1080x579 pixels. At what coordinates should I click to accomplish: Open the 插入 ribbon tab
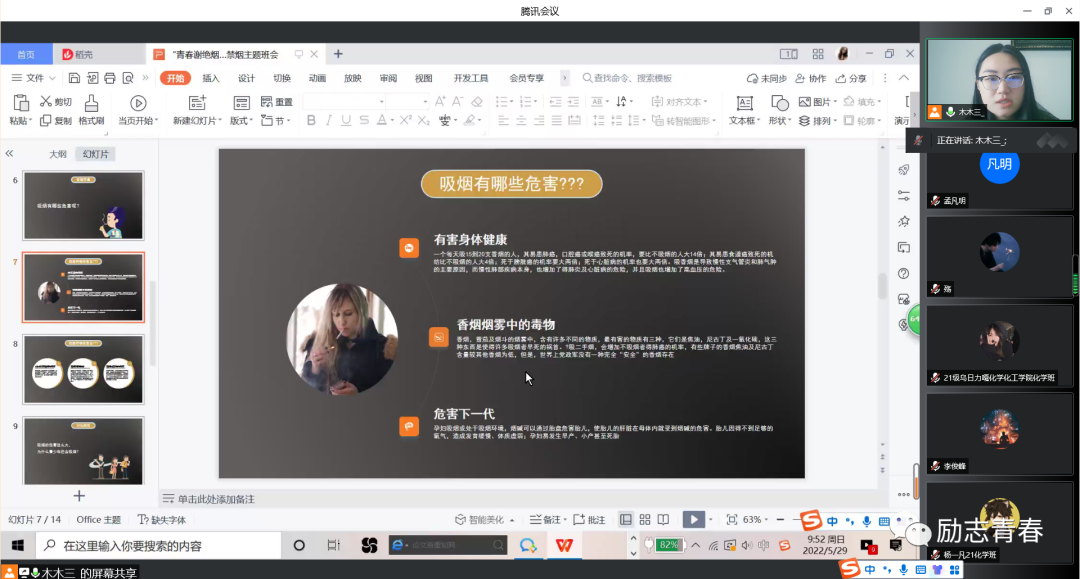pos(211,78)
